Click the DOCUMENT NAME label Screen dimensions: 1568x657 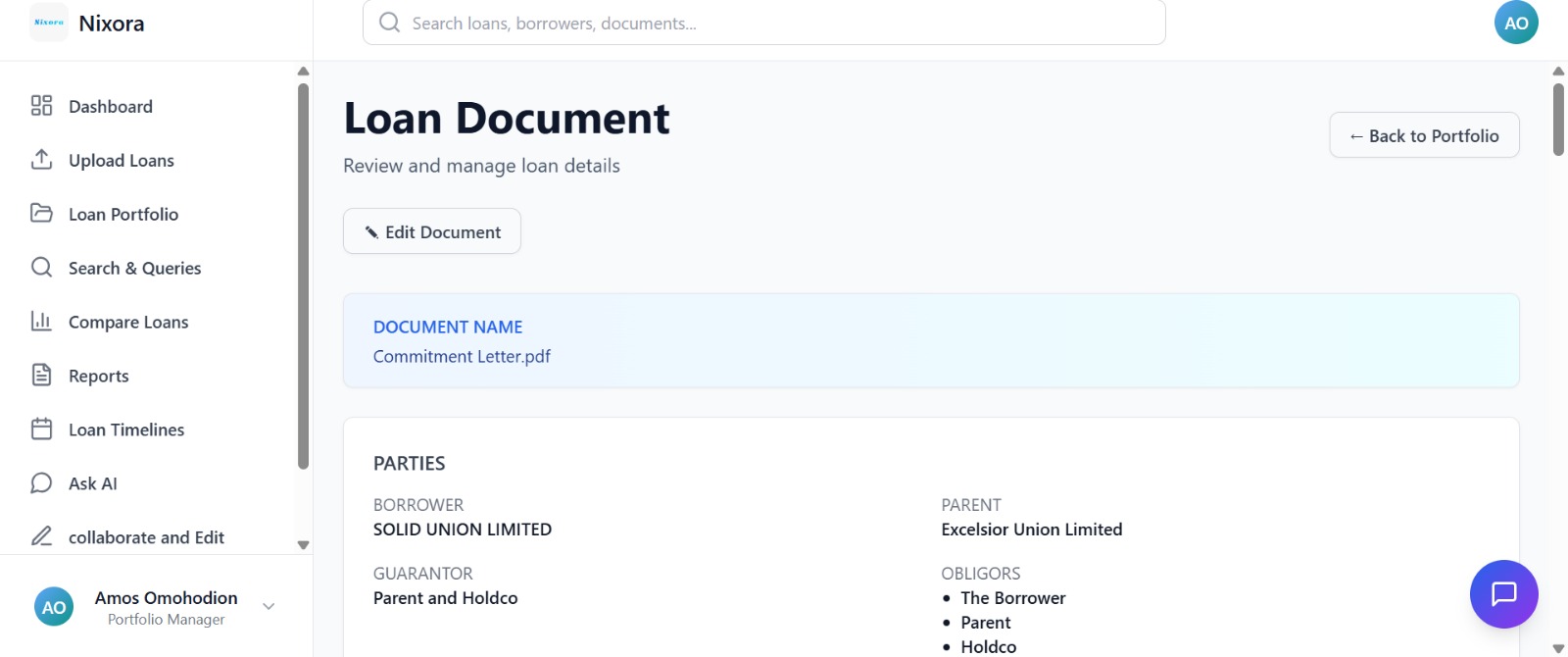(x=448, y=327)
